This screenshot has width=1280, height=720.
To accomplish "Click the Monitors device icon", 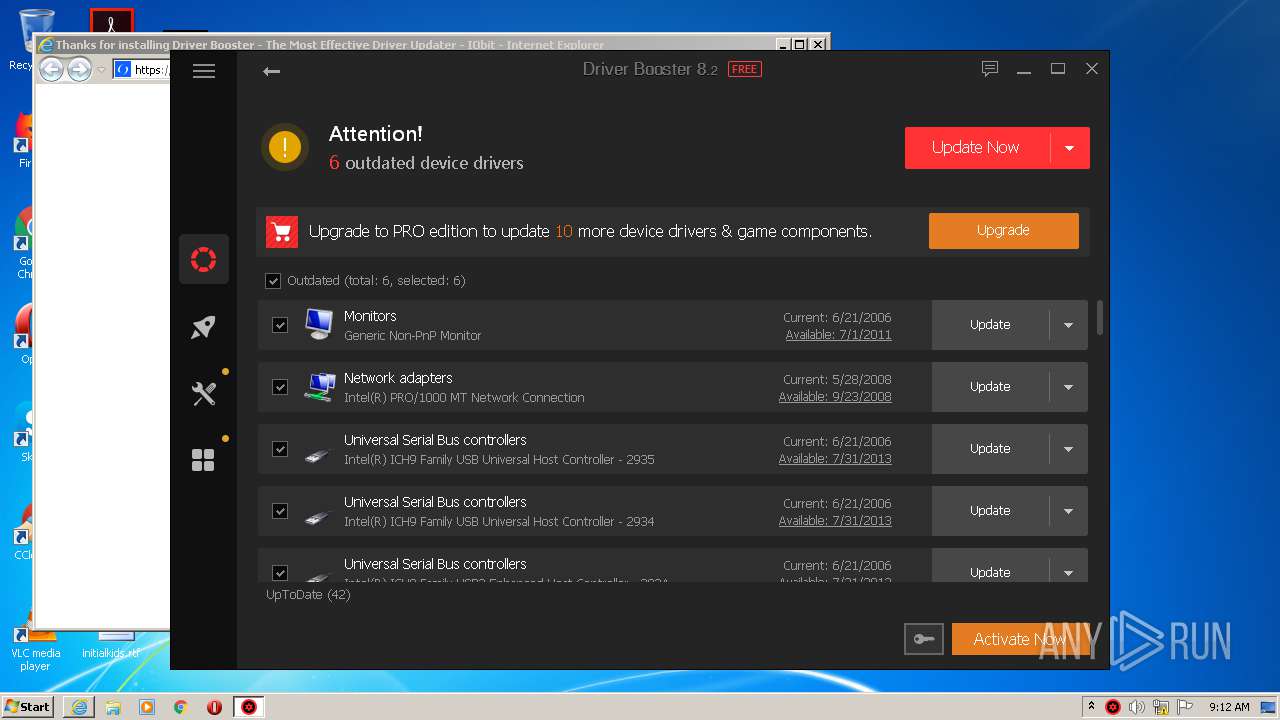I will coord(319,324).
